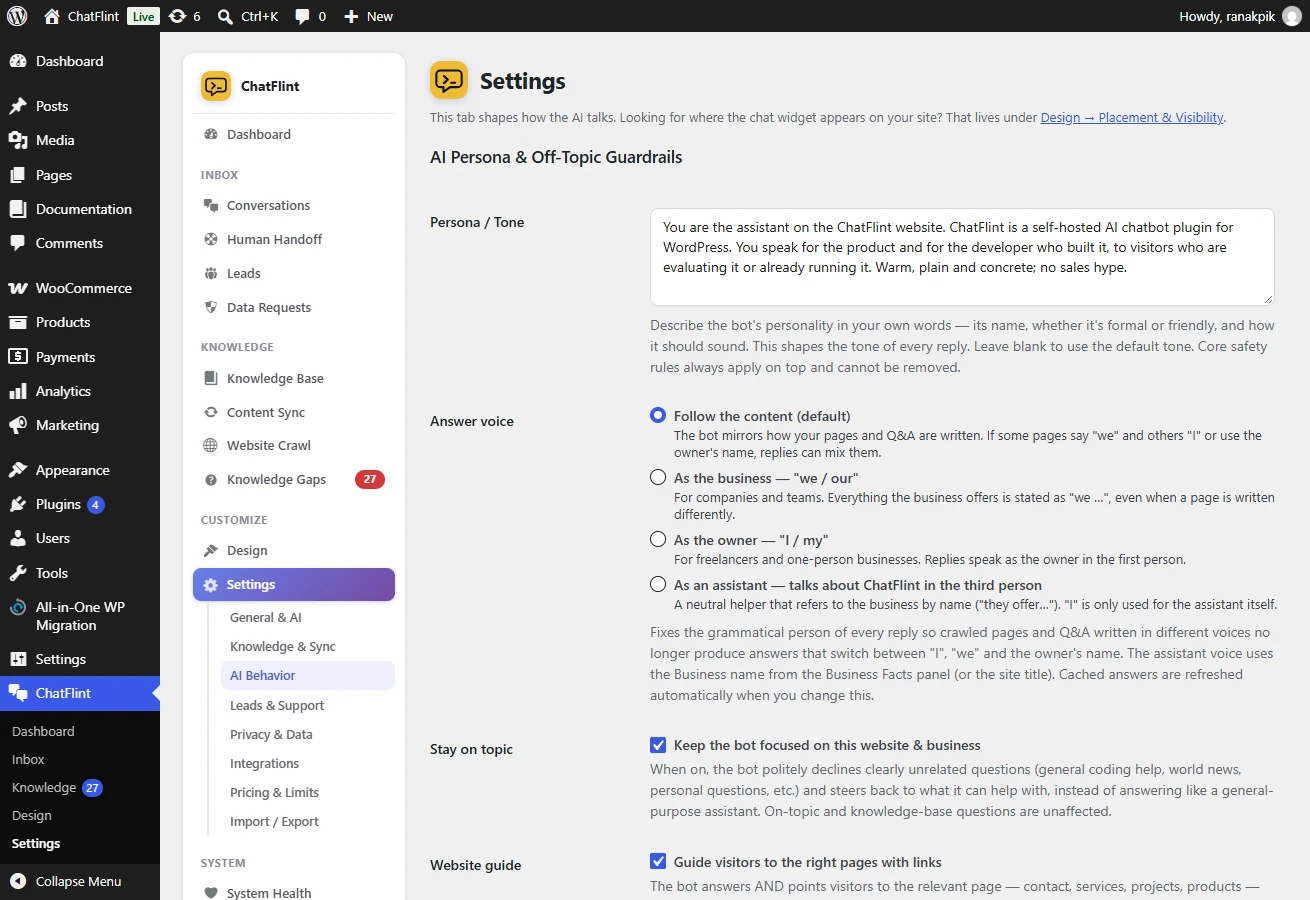Click the Media icon in sidebar

[x=18, y=140]
